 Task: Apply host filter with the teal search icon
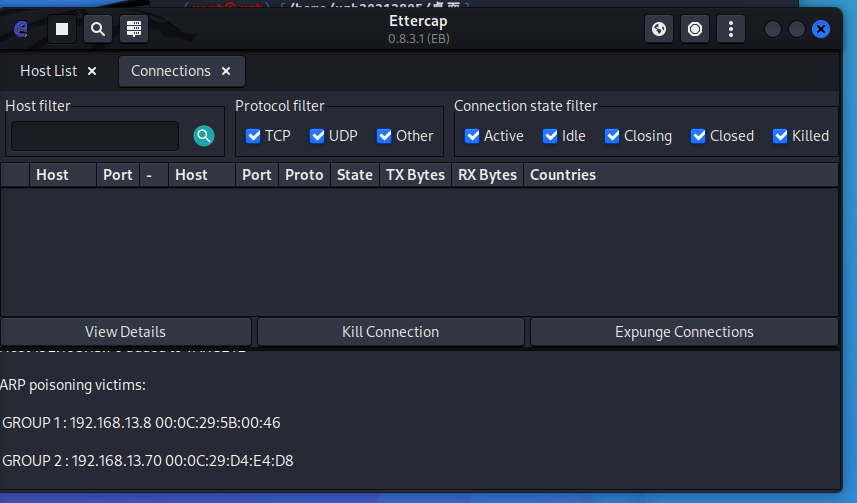coord(204,136)
